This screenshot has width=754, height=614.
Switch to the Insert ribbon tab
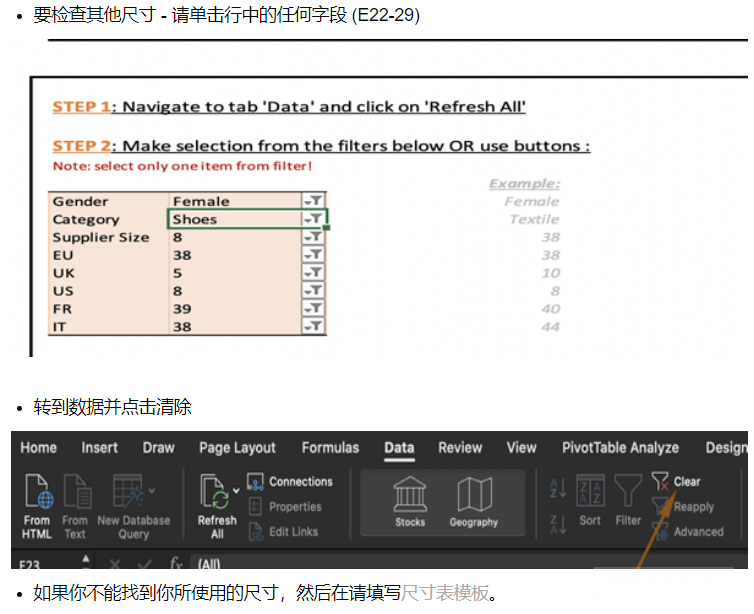(x=99, y=448)
